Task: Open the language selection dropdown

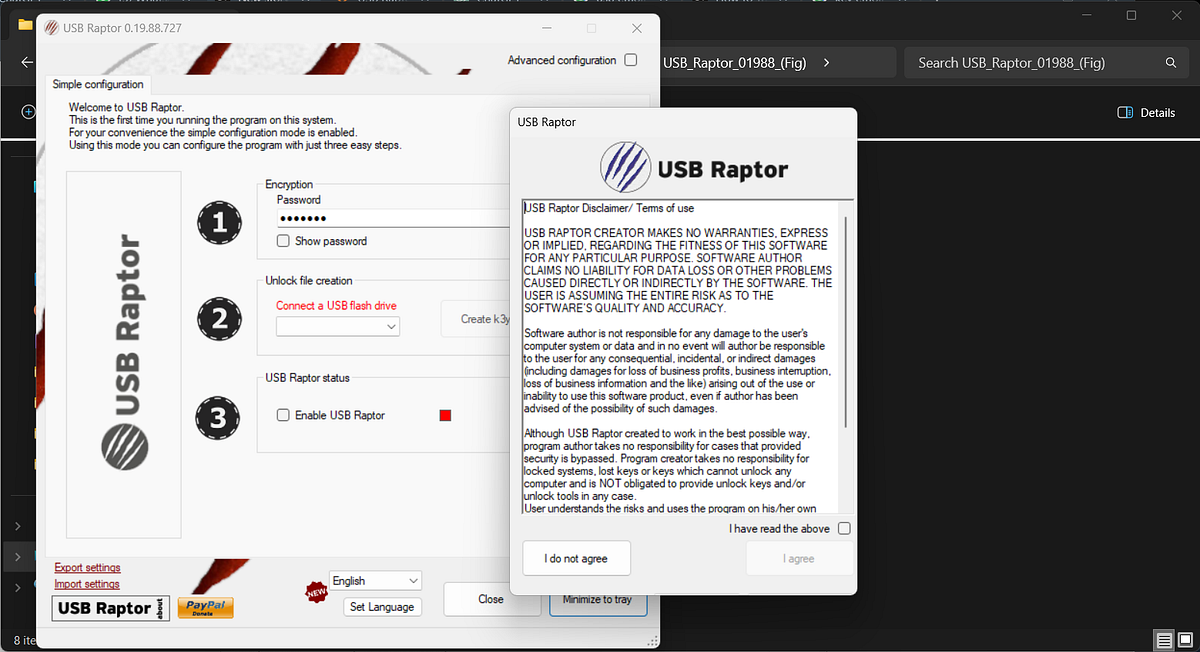Action: [375, 580]
